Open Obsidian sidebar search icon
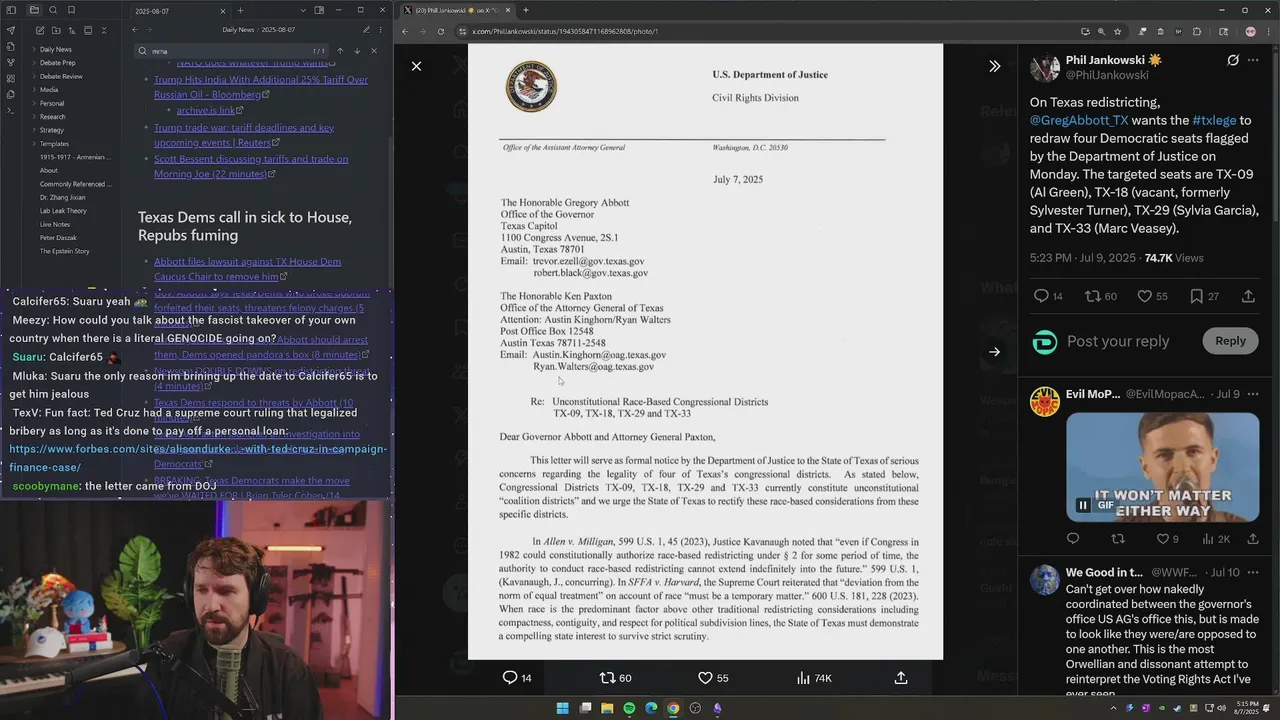This screenshot has width=1280, height=720. coord(53,10)
